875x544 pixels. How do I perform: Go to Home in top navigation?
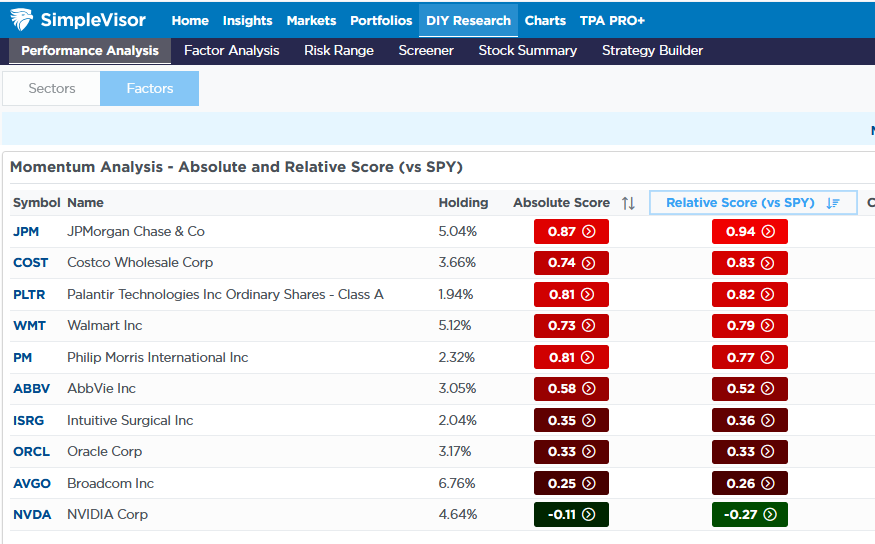click(x=190, y=21)
